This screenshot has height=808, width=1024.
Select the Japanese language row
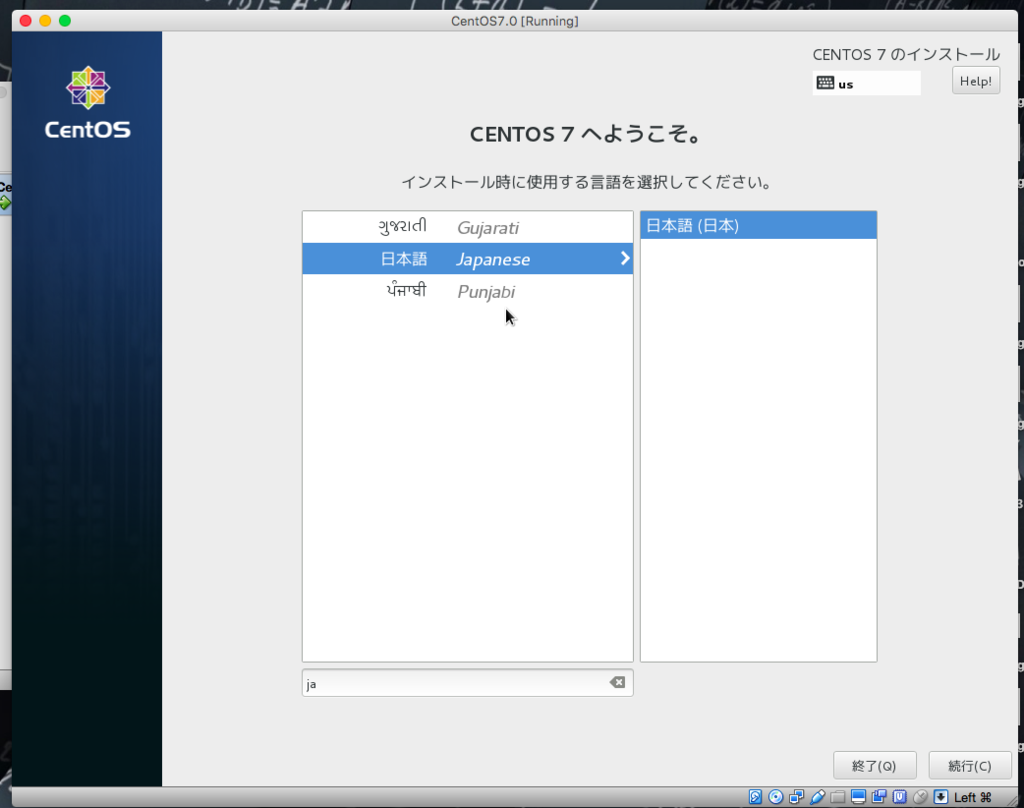tap(468, 259)
